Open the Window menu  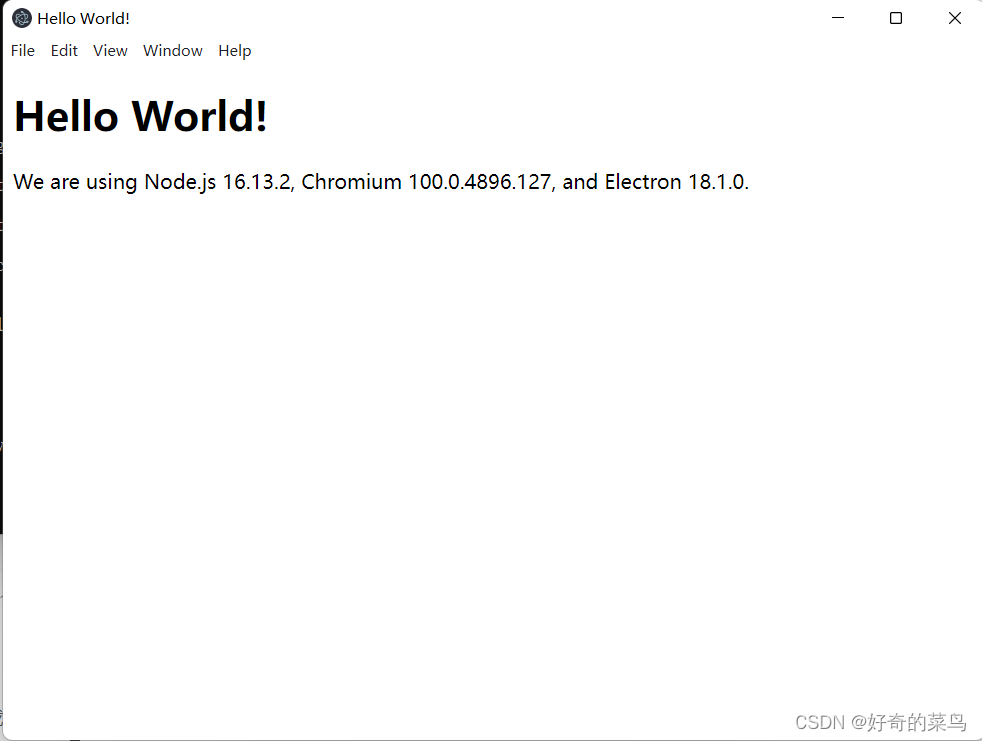pos(173,51)
